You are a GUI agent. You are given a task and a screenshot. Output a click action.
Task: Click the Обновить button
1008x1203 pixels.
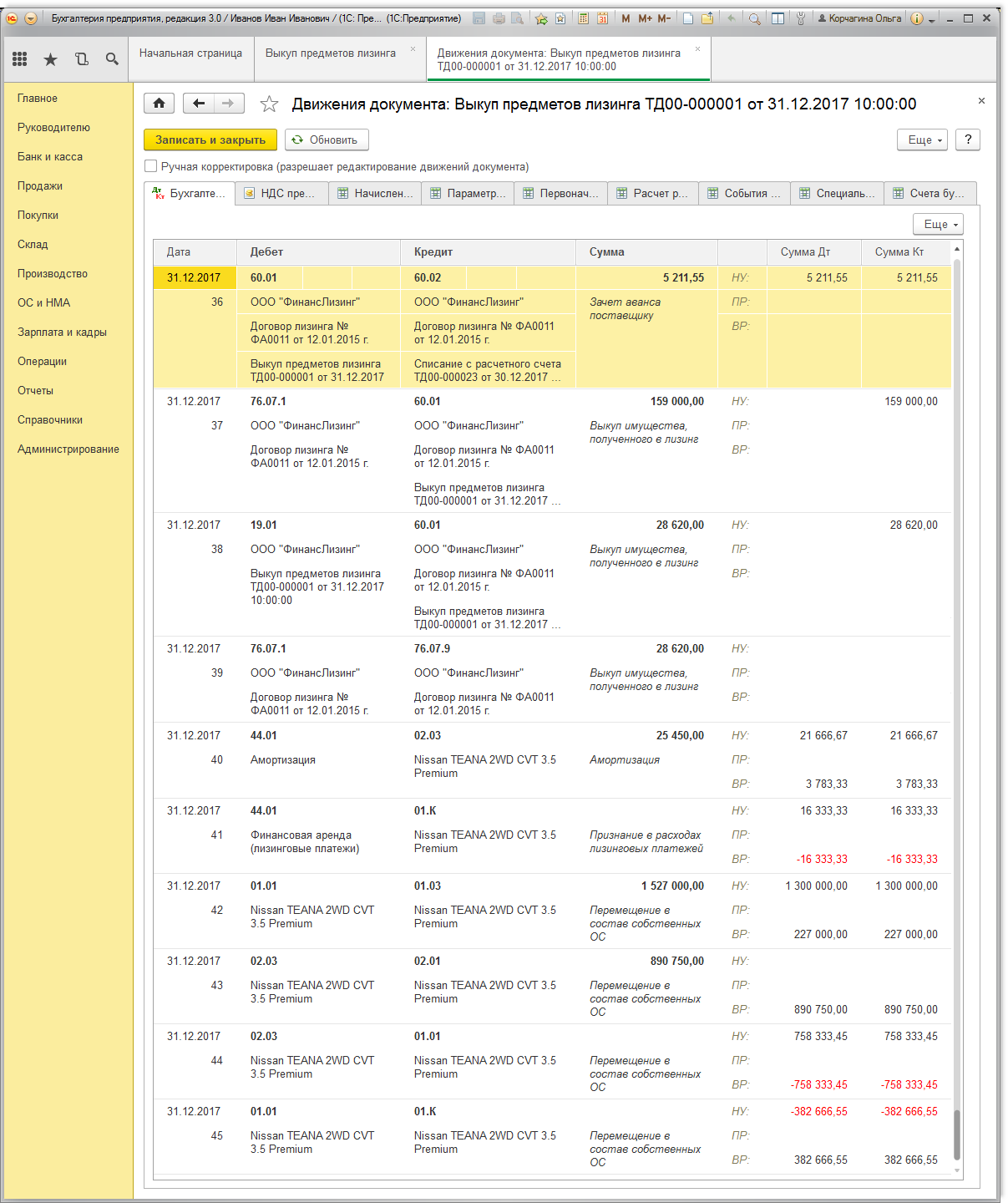(x=327, y=140)
